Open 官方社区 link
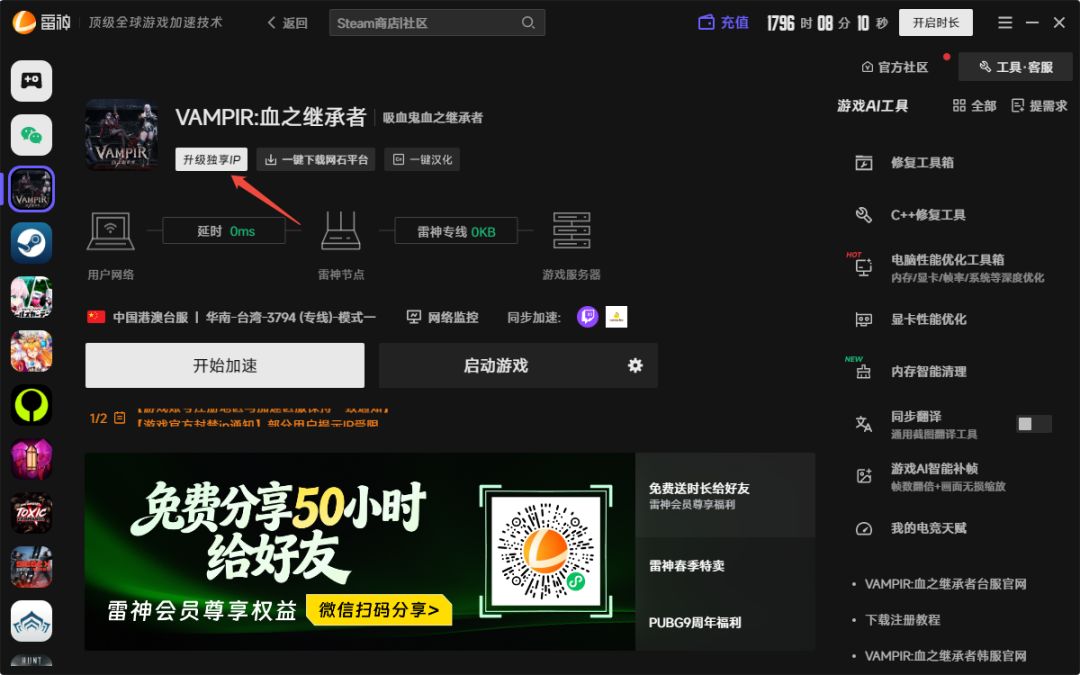Image resolution: width=1080 pixels, height=675 pixels. tap(895, 67)
